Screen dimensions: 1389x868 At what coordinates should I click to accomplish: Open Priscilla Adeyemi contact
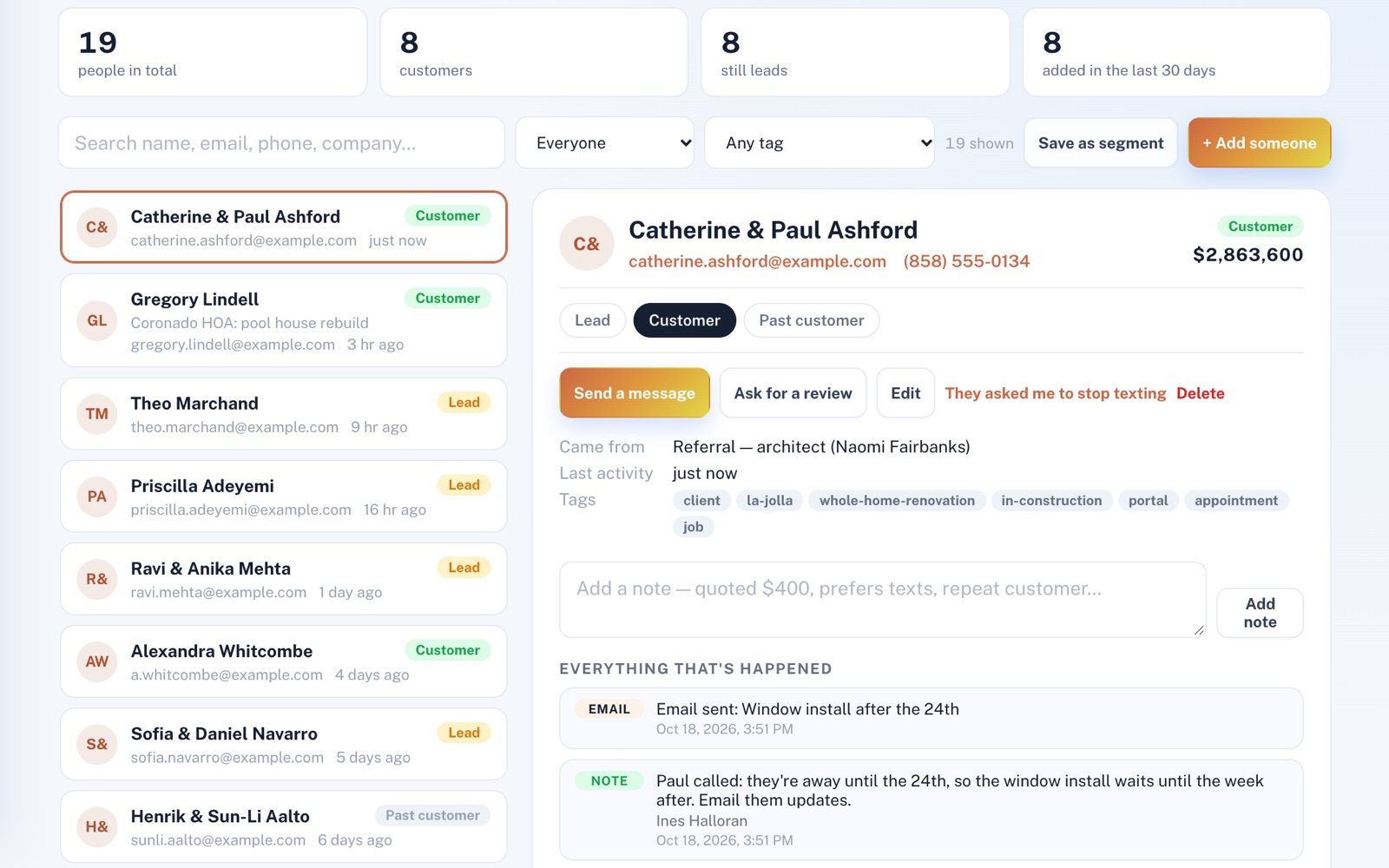(x=284, y=496)
